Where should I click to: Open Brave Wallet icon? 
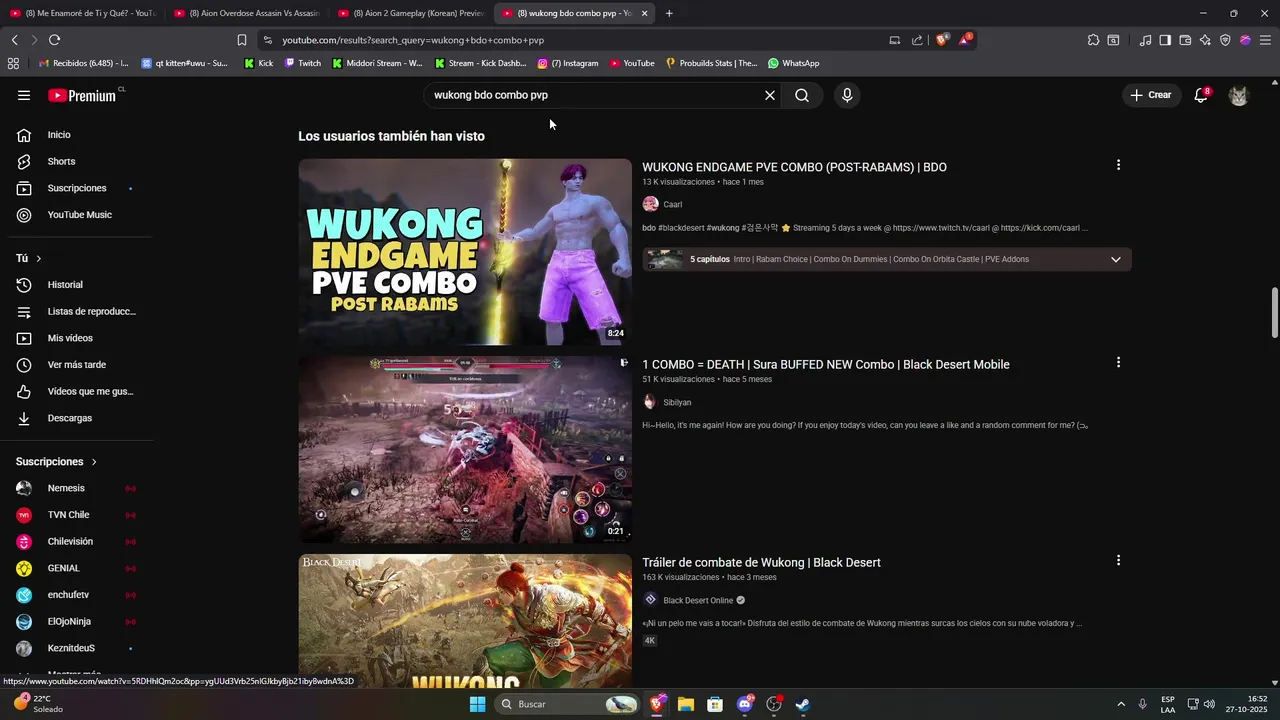pos(1185,40)
